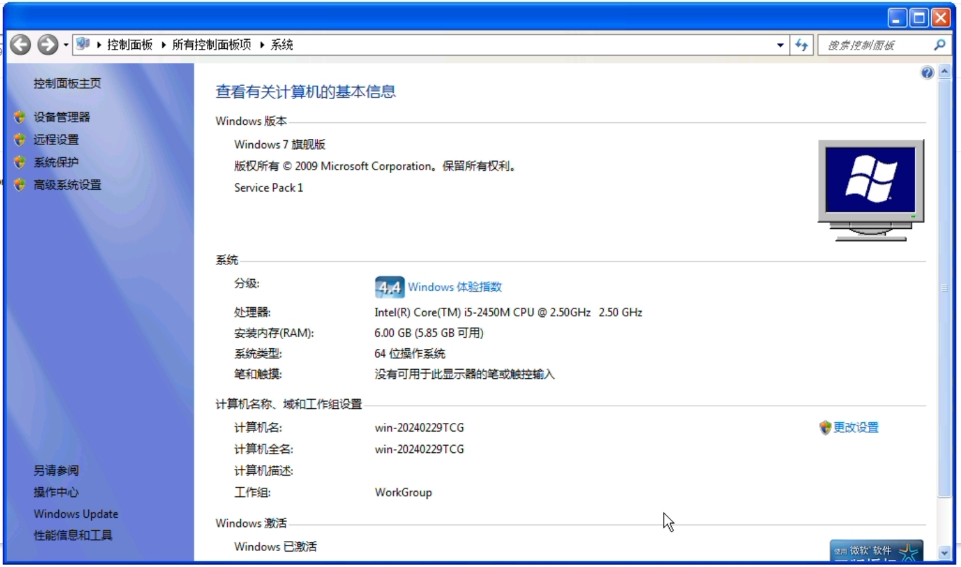
Task: Open 控制面板主页 link
Action: click(67, 83)
